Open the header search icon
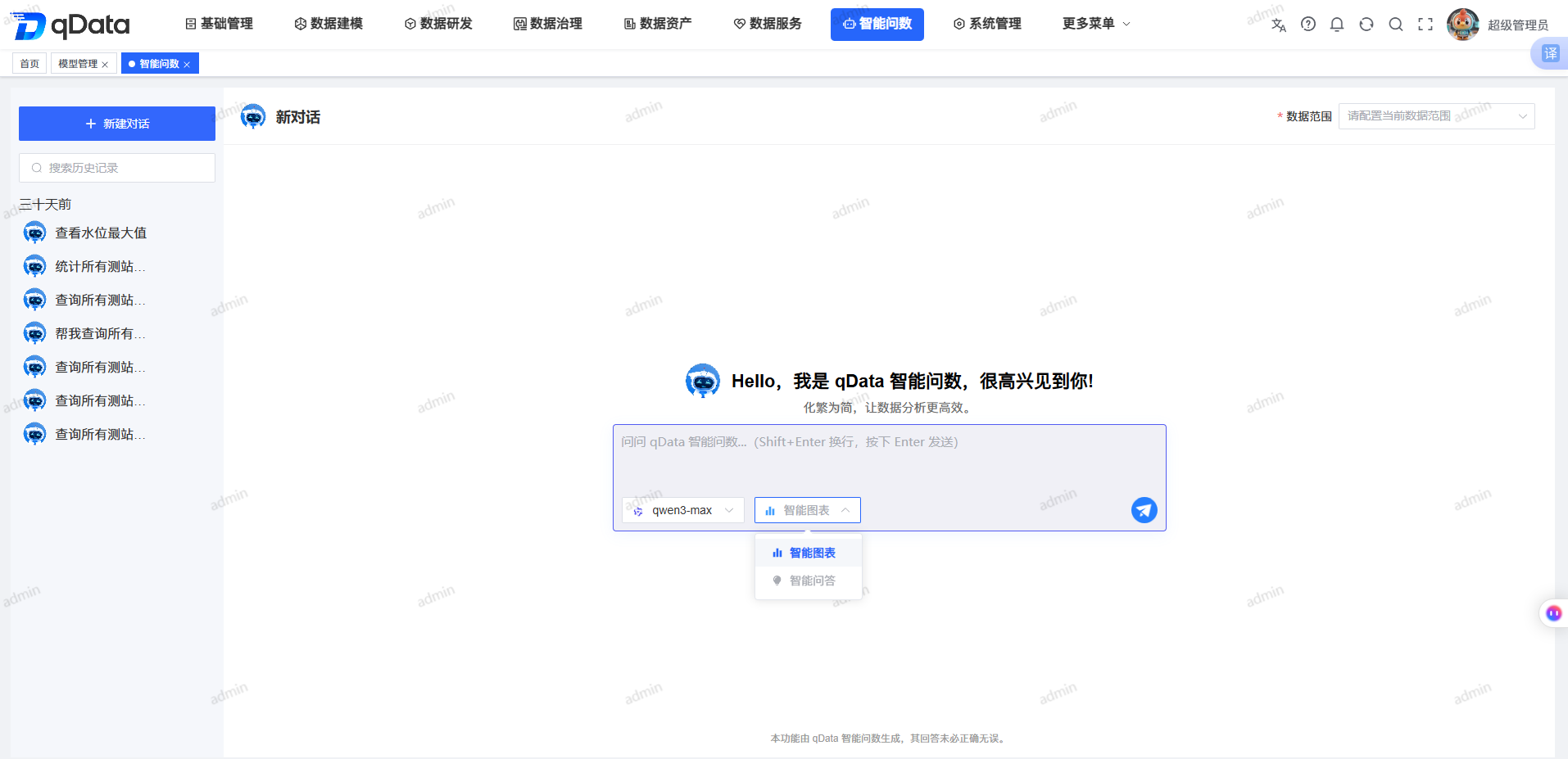This screenshot has width=1568, height=759. click(1396, 25)
